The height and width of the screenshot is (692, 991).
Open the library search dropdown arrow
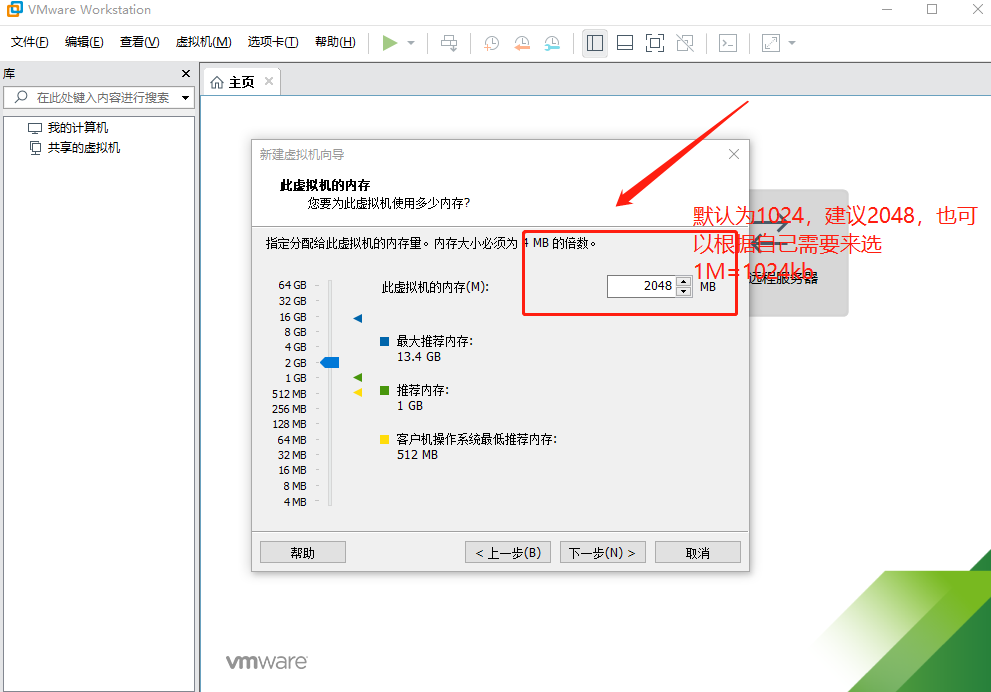pos(185,98)
